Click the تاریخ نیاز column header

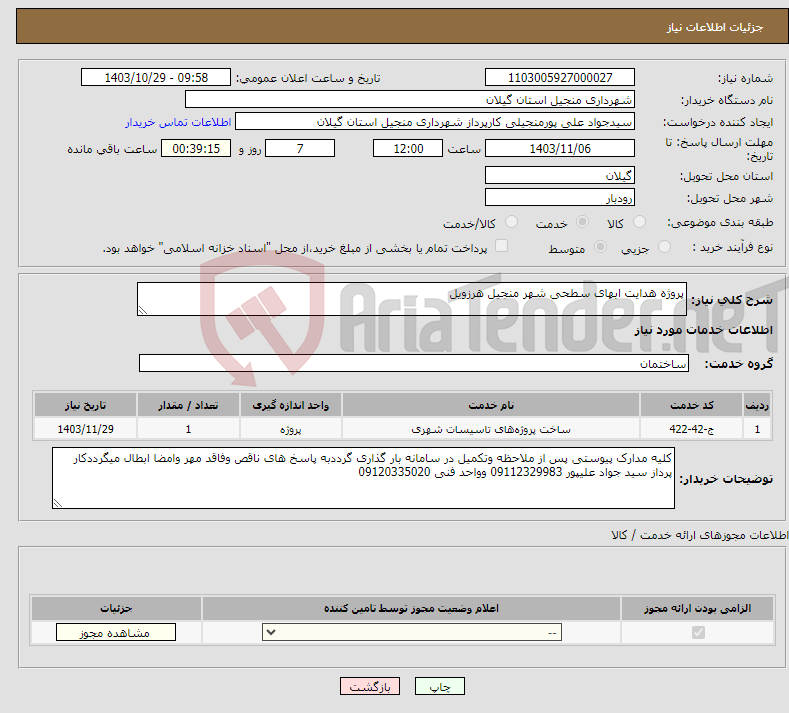[x=85, y=405]
